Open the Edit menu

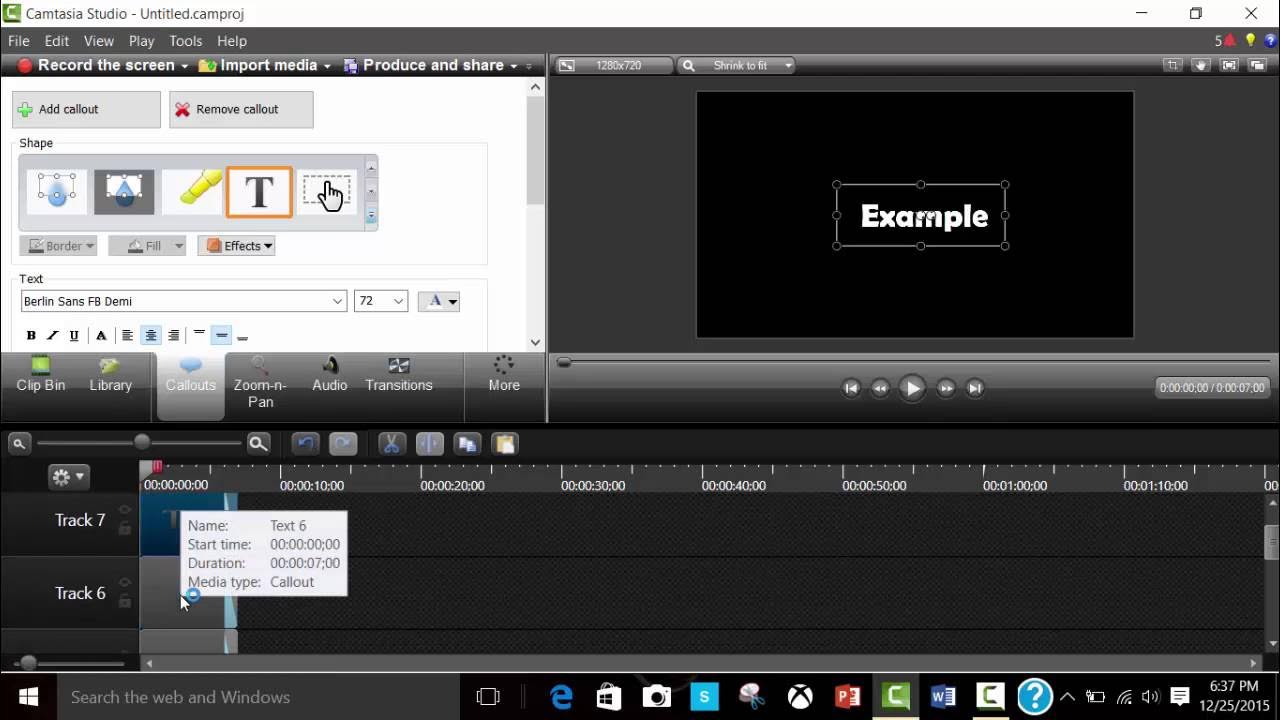[x=57, y=41]
